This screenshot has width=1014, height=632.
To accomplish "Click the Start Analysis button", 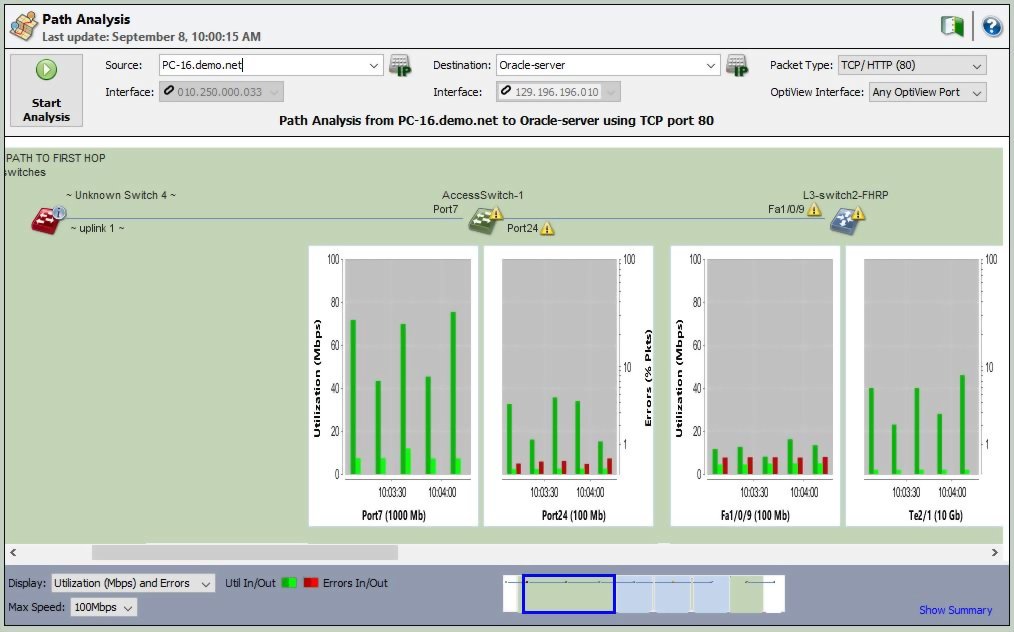I will pyautogui.click(x=46, y=90).
